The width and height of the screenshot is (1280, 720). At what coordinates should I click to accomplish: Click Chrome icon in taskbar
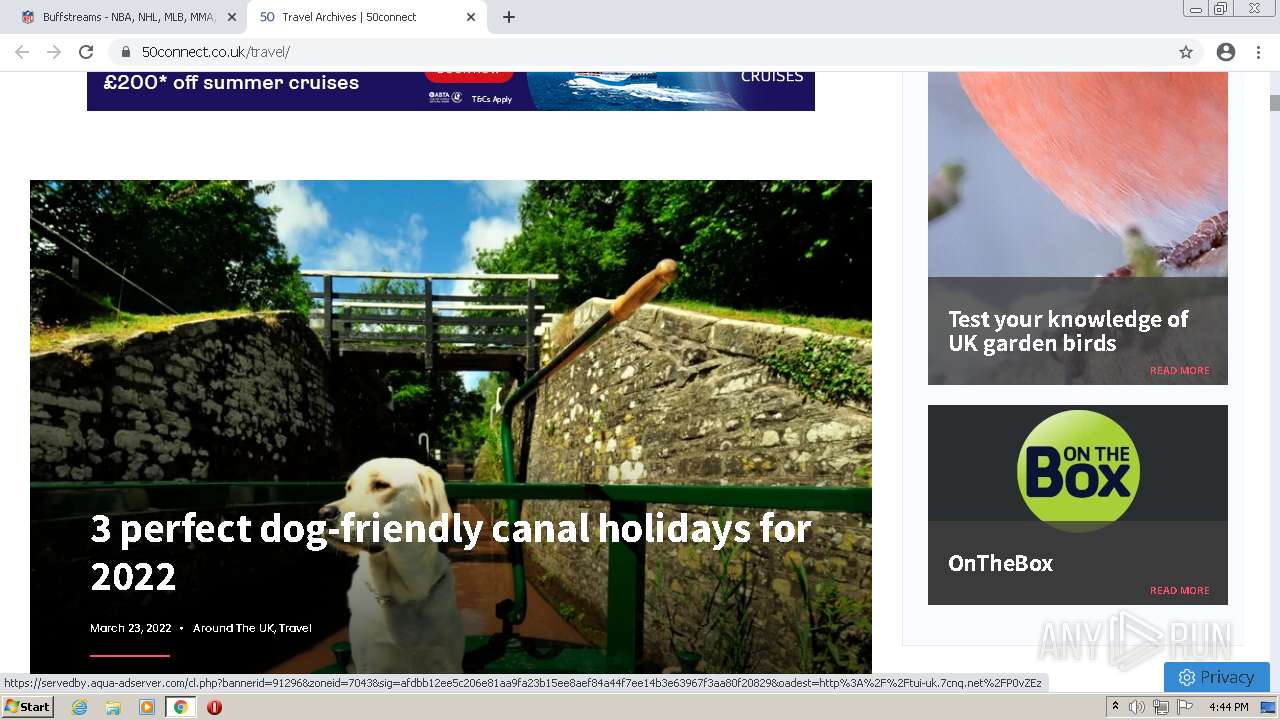coord(181,707)
